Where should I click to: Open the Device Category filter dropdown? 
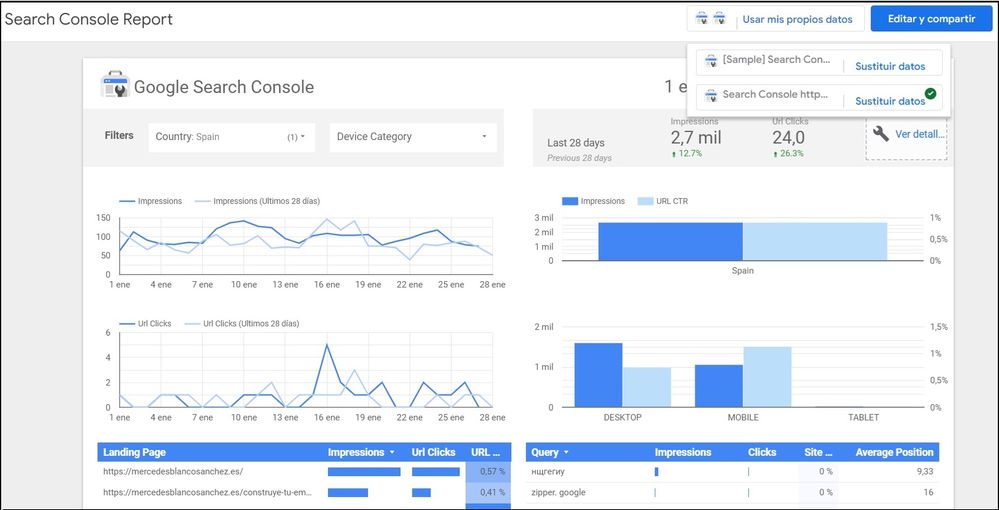pos(413,137)
